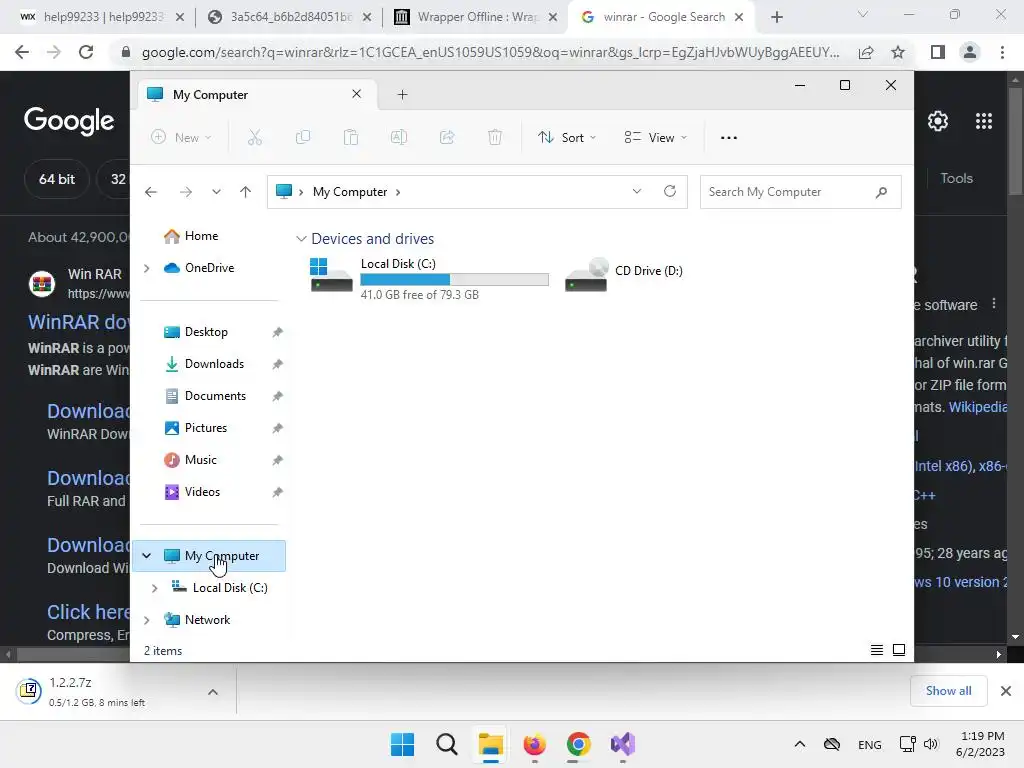Click Google logo
This screenshot has width=1024, height=768.
[x=69, y=121]
